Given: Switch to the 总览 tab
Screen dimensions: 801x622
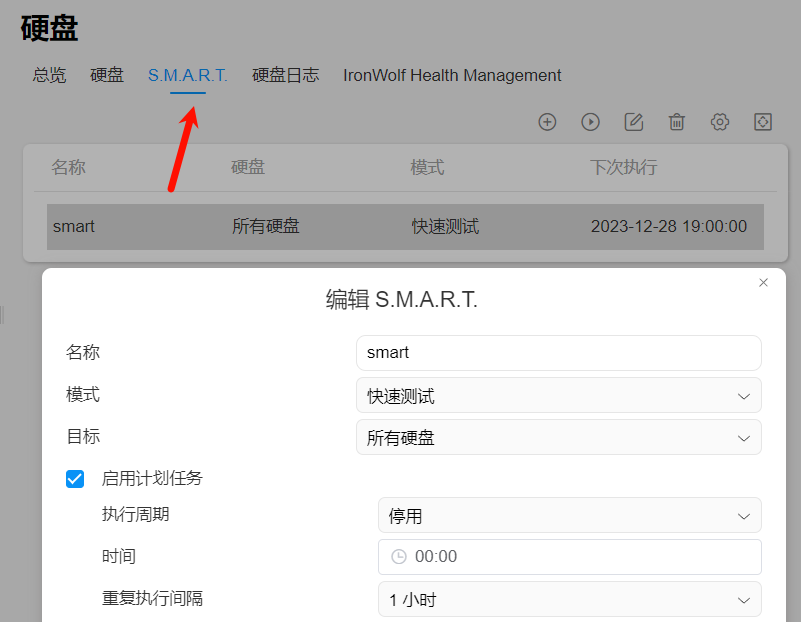Looking at the screenshot, I should (x=50, y=75).
